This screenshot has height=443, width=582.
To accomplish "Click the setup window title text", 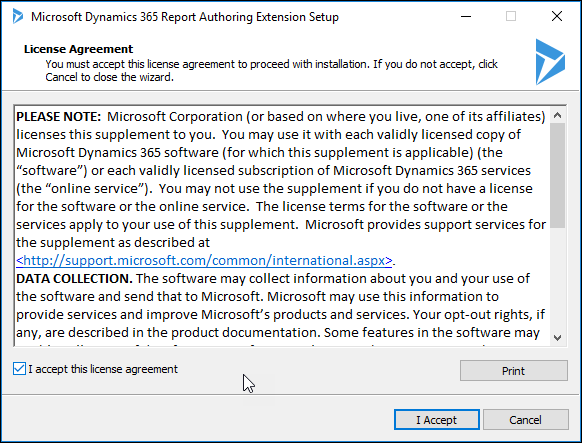I will pyautogui.click(x=185, y=17).
